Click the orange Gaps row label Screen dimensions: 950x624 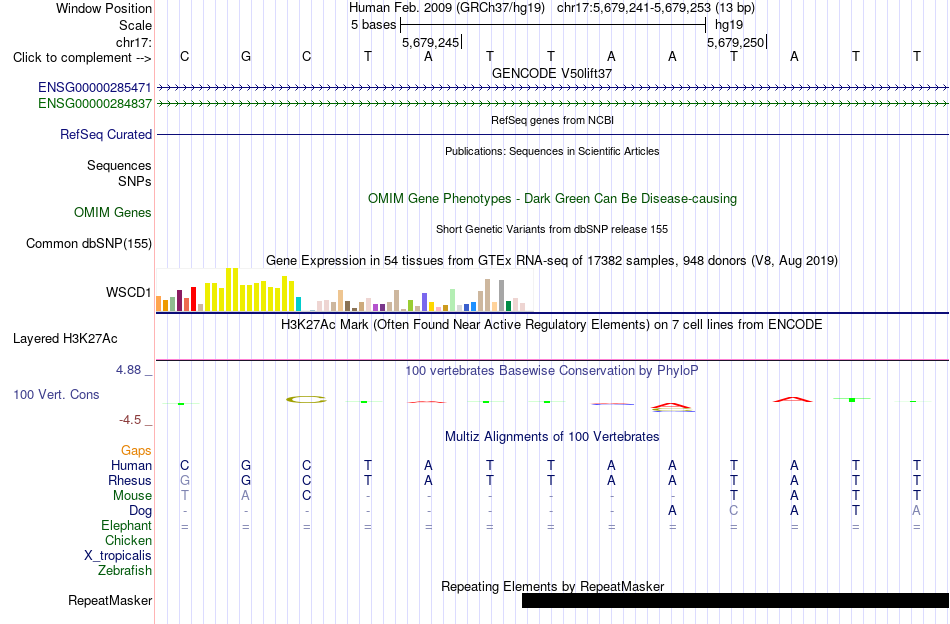click(x=136, y=450)
